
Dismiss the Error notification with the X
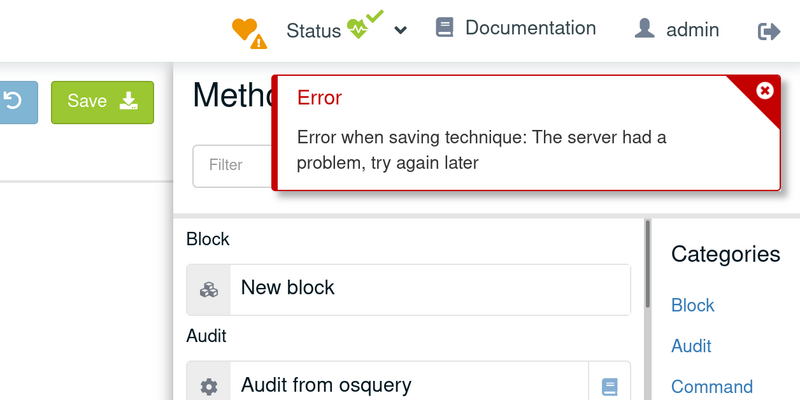point(764,91)
